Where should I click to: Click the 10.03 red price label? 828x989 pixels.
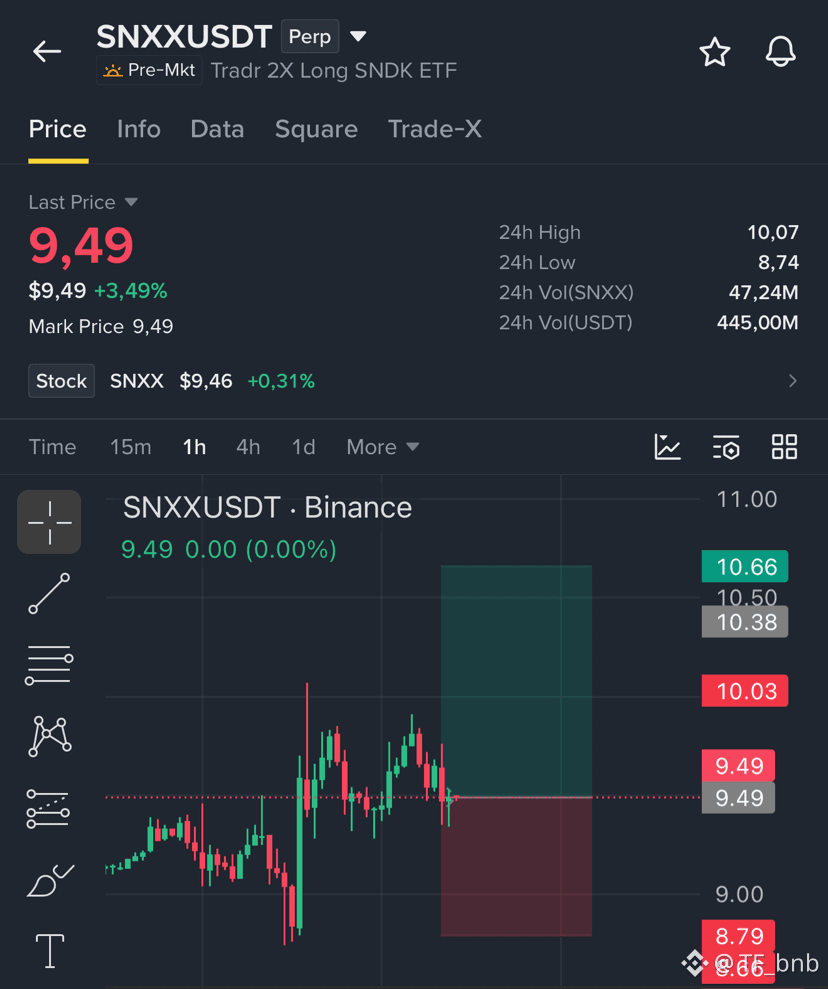(x=745, y=691)
